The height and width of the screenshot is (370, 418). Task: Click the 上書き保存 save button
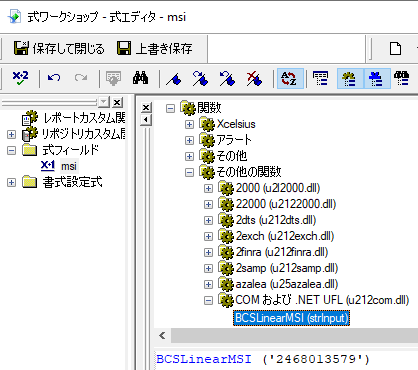coord(155,49)
